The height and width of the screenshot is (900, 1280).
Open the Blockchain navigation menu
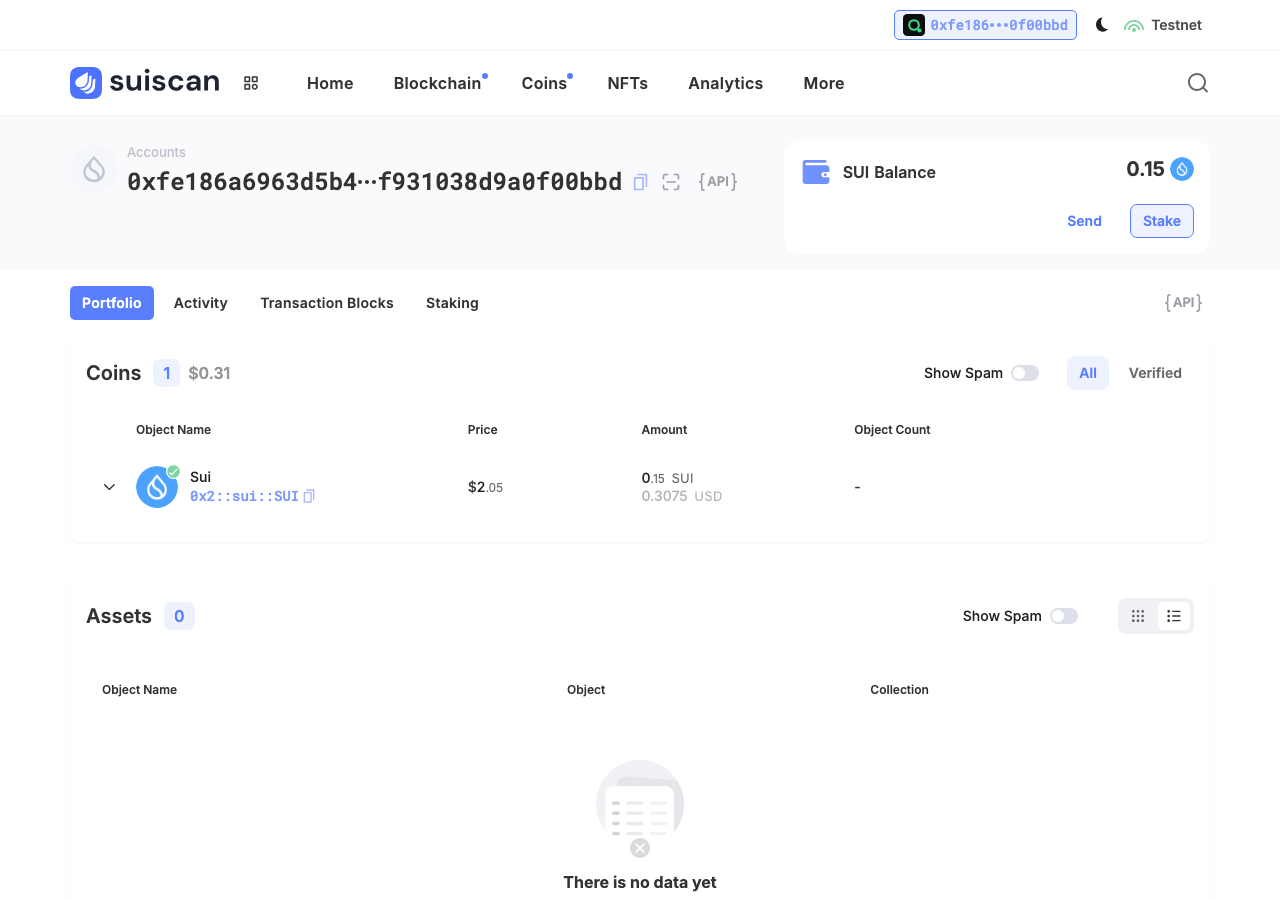(x=437, y=83)
